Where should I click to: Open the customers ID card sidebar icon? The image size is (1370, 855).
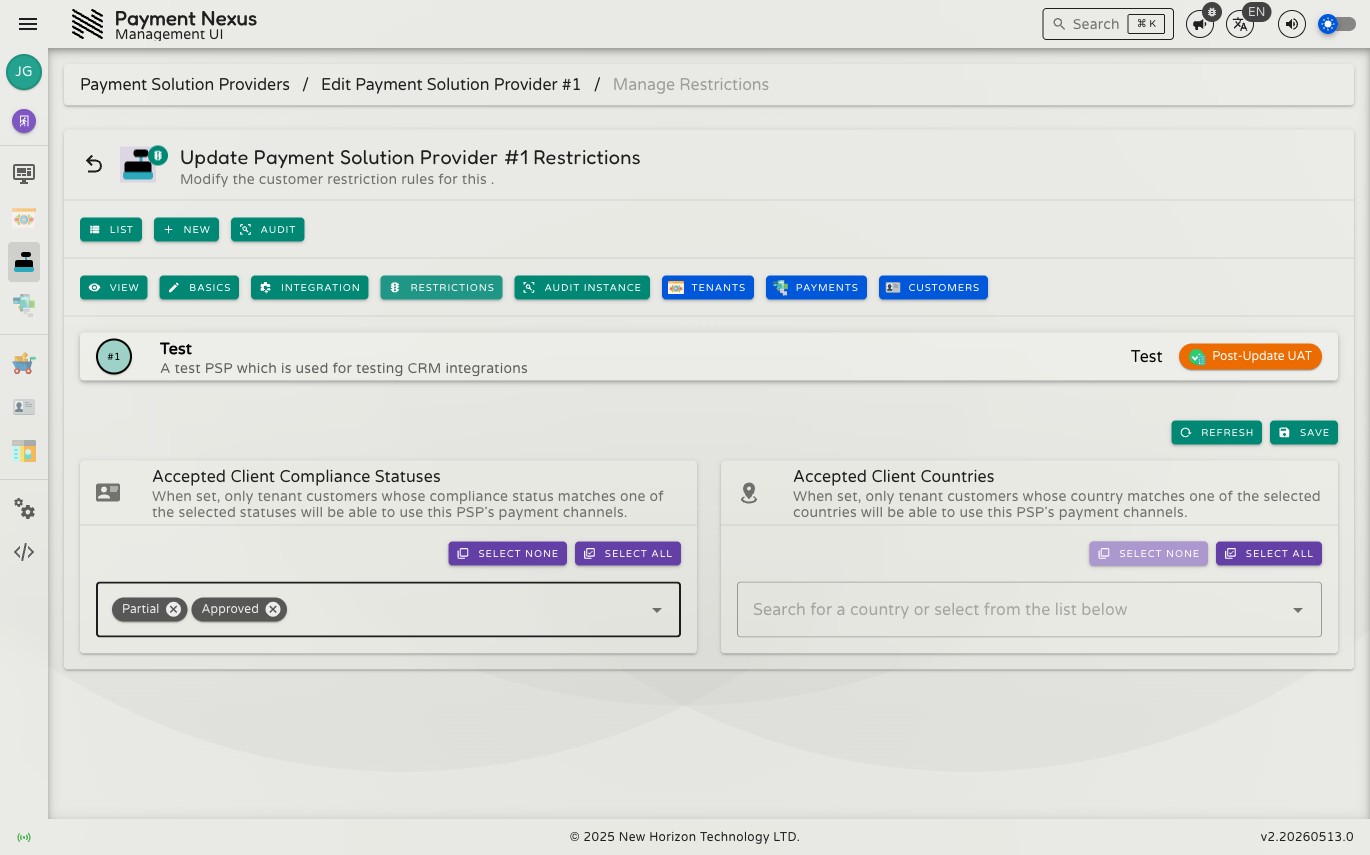(x=24, y=407)
